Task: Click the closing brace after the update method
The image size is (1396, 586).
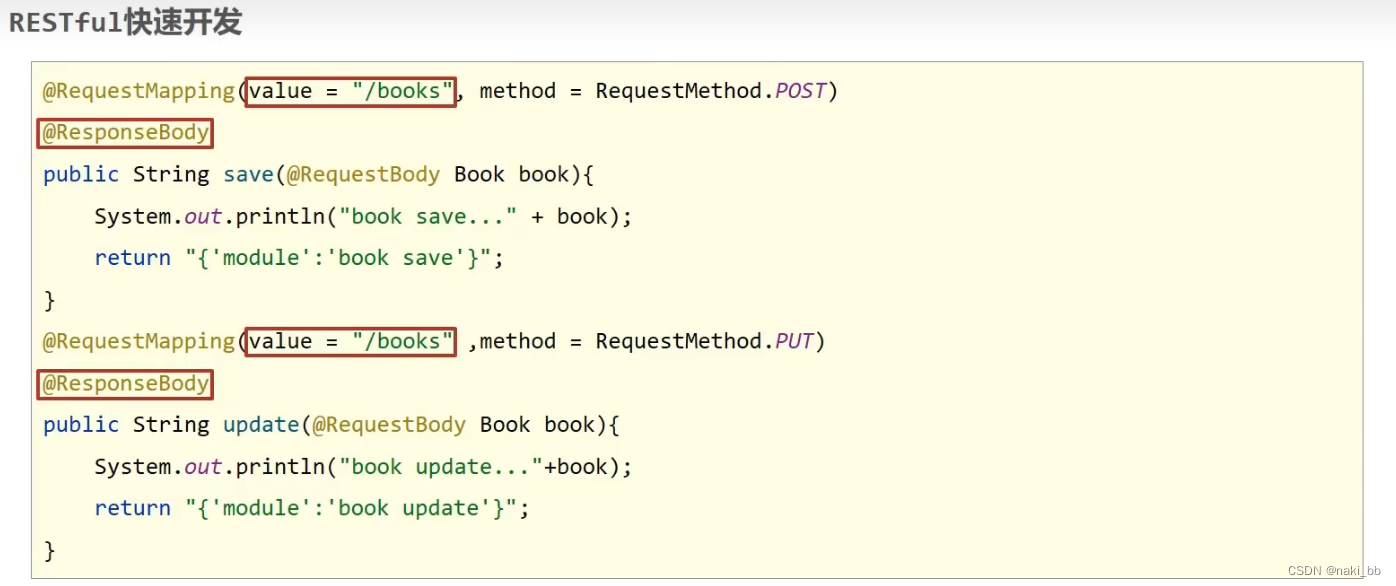Action: (49, 550)
